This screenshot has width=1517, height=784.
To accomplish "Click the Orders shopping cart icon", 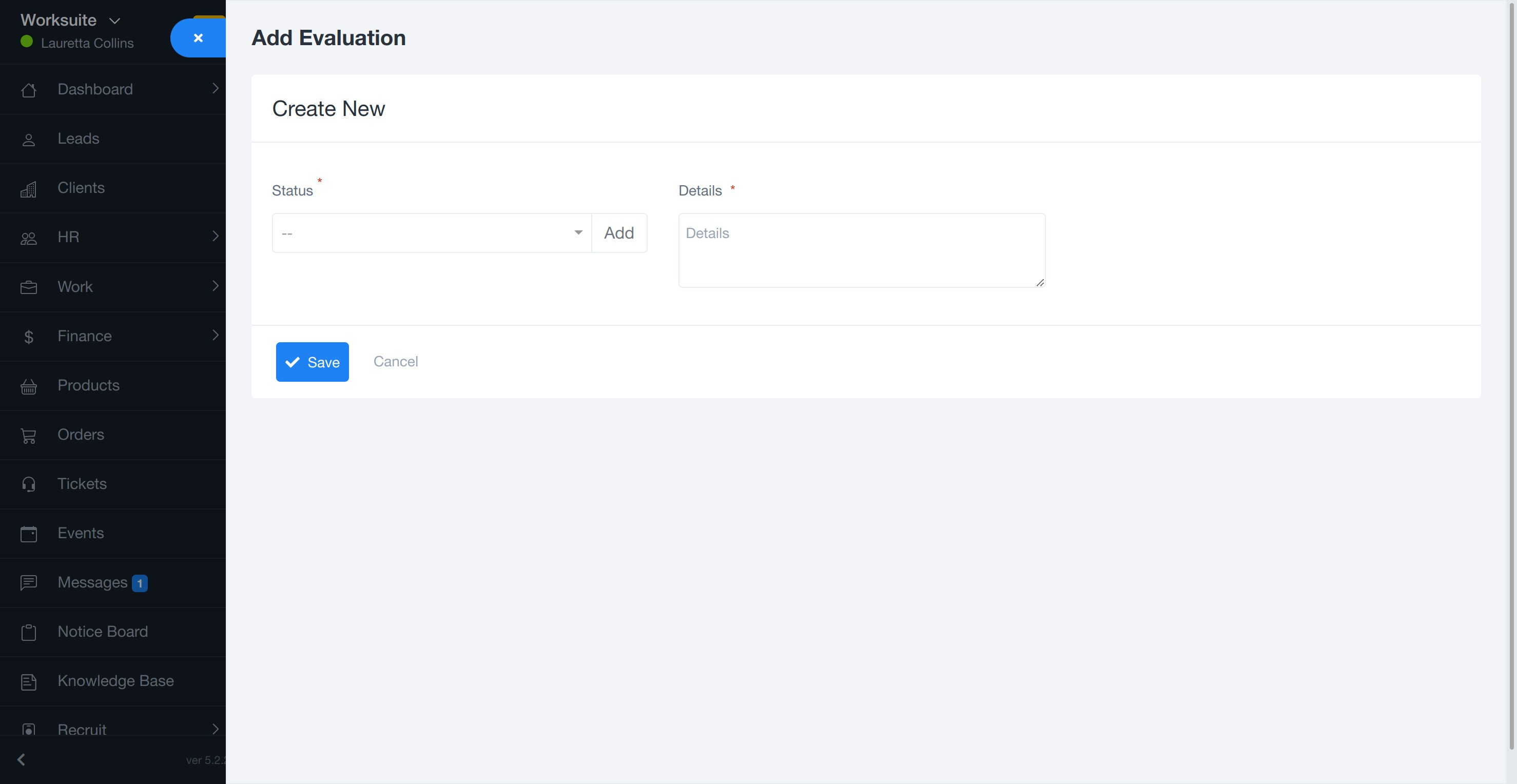I will (x=28, y=436).
